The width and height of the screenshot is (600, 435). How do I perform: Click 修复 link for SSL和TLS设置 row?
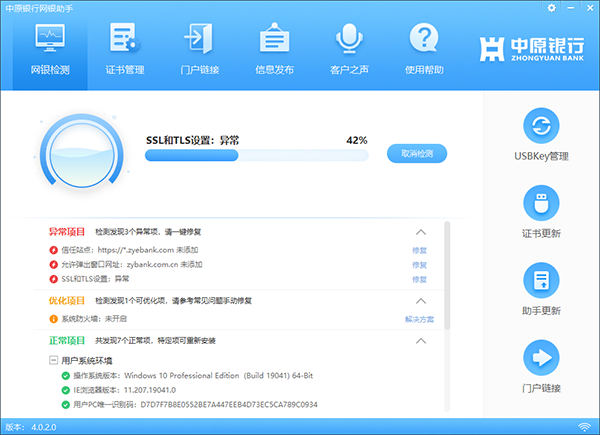419,280
